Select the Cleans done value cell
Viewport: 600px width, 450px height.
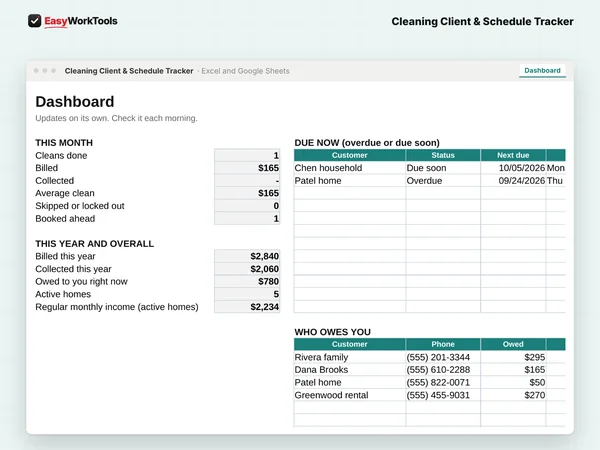247,155
